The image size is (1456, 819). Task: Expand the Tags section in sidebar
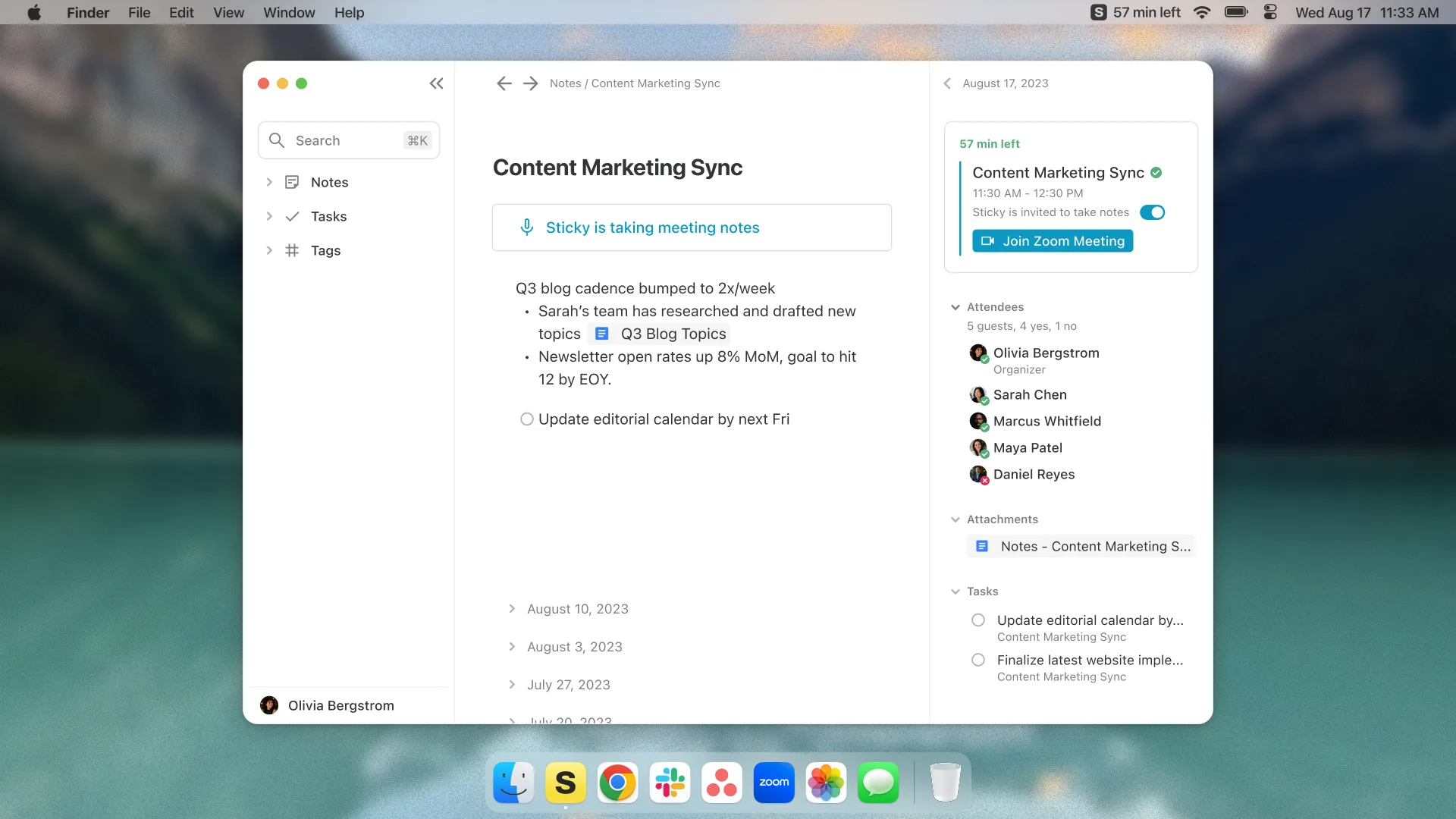(x=269, y=250)
